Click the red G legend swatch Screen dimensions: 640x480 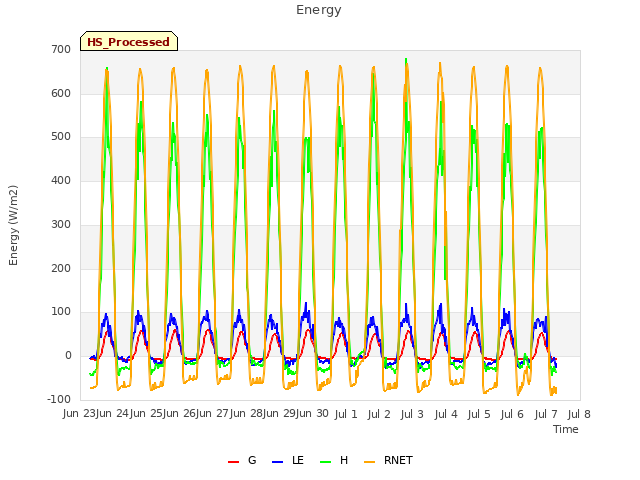click(233, 462)
